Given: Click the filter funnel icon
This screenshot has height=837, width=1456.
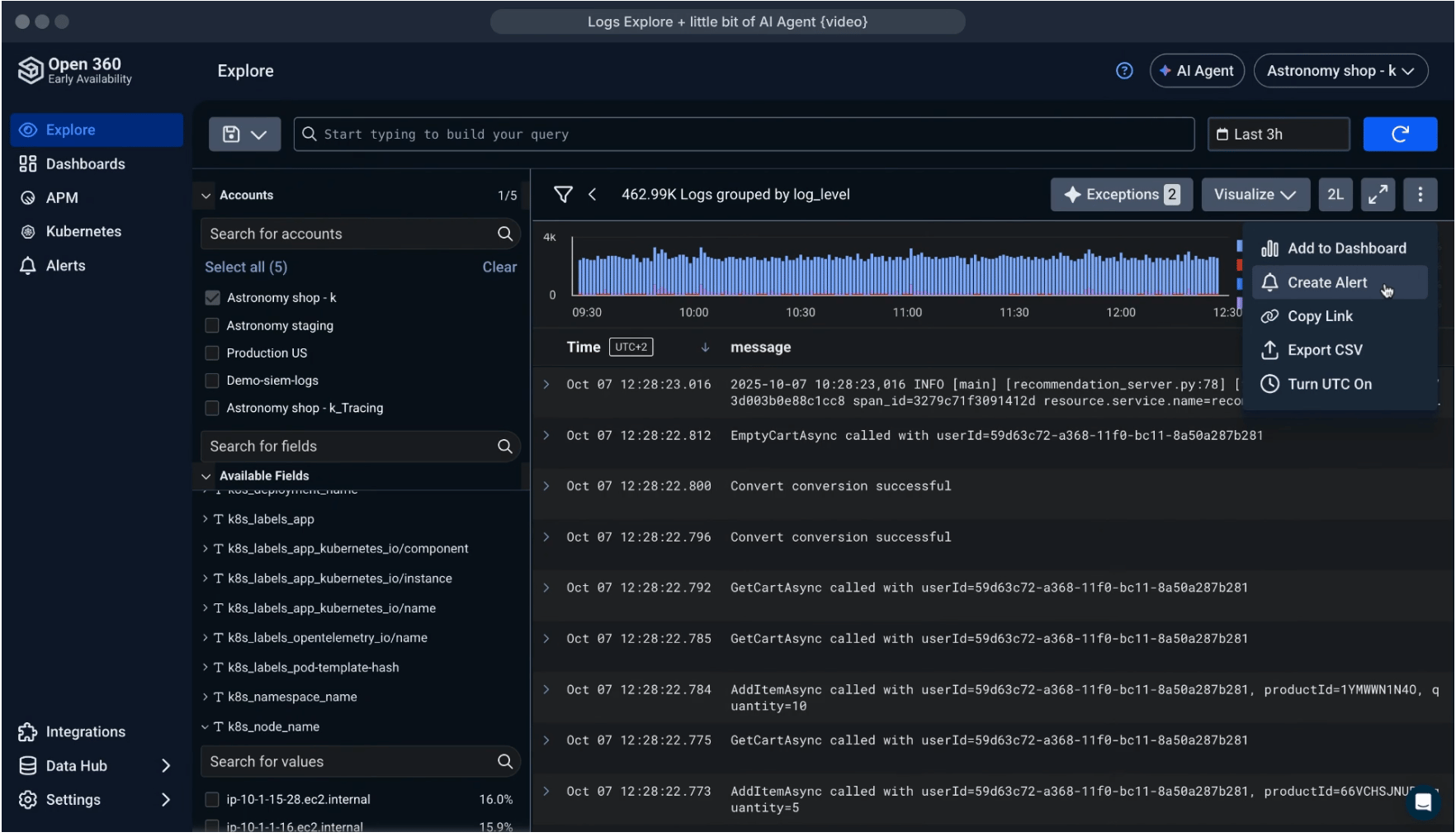Looking at the screenshot, I should tap(565, 194).
